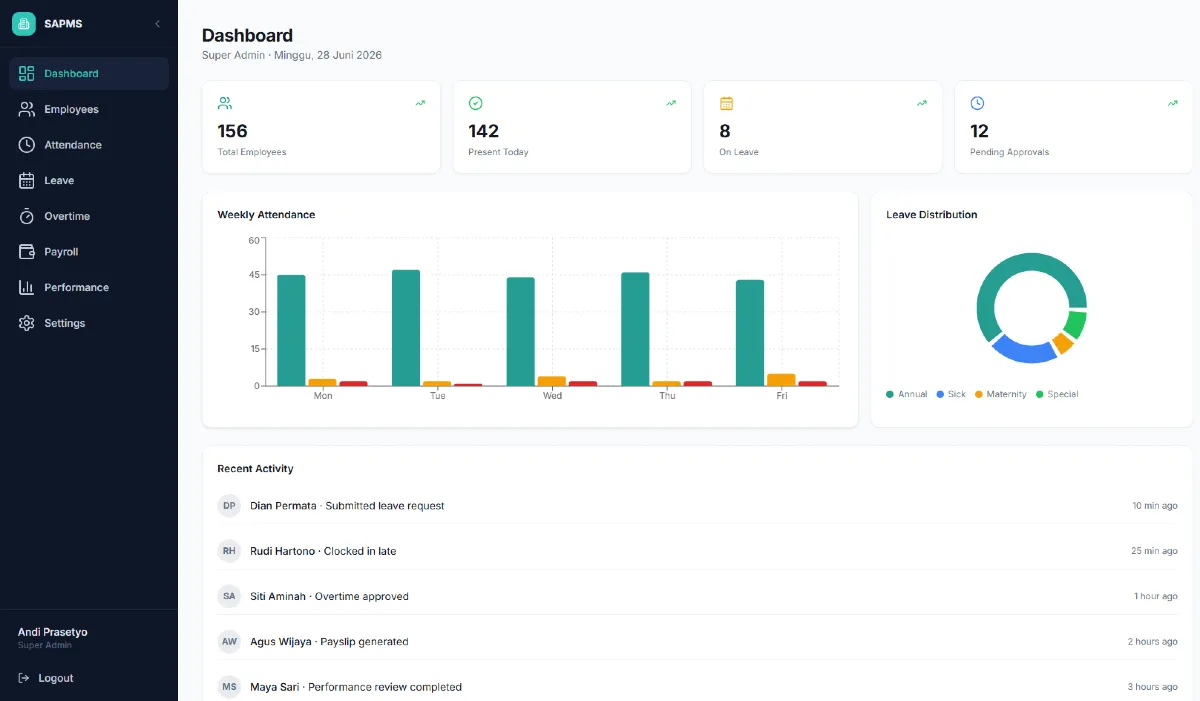
Task: Click the SA avatar for Siti Aminah
Action: 230,596
